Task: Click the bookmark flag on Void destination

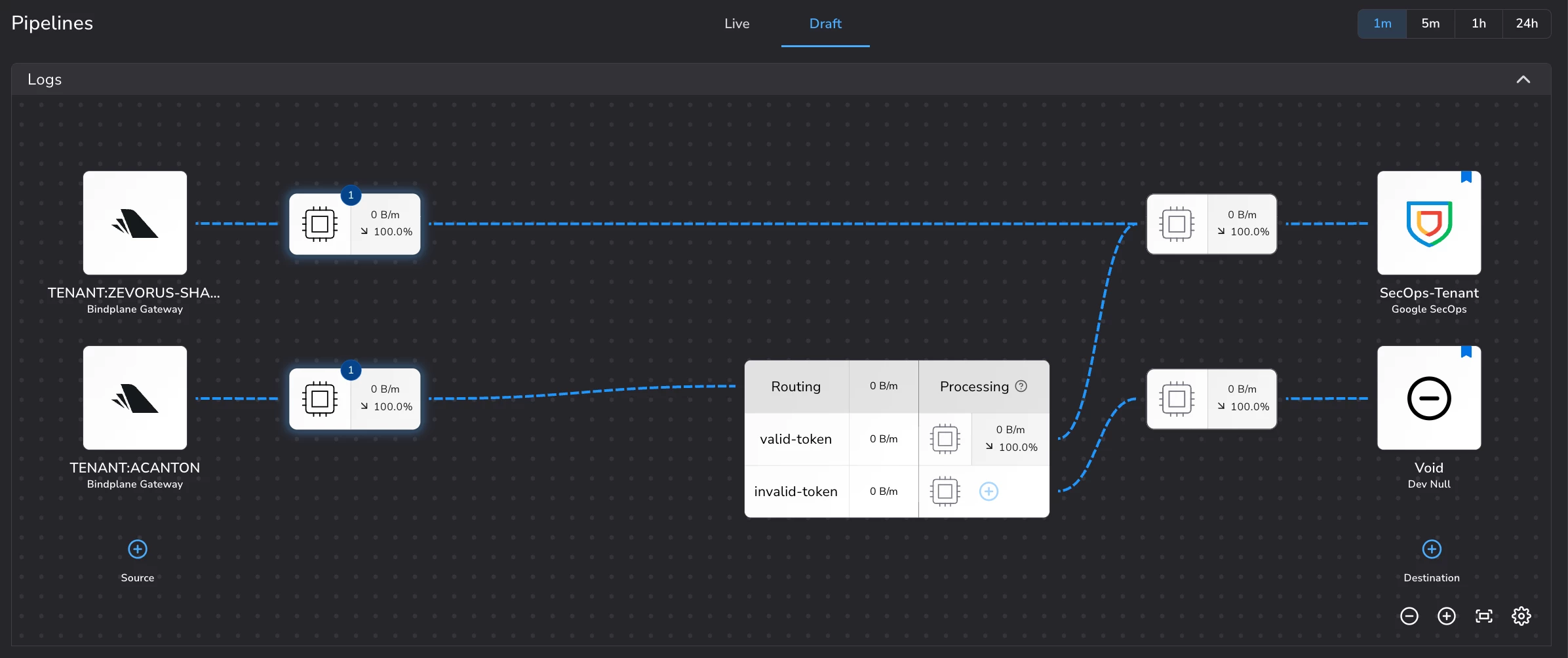Action: coord(1466,352)
